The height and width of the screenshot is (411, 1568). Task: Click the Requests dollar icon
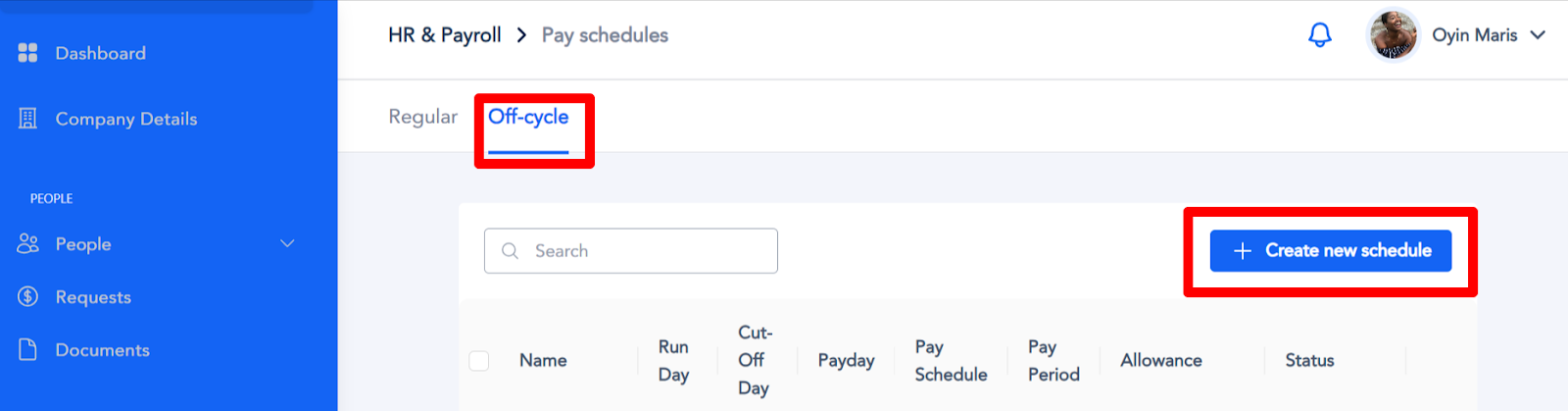27,296
